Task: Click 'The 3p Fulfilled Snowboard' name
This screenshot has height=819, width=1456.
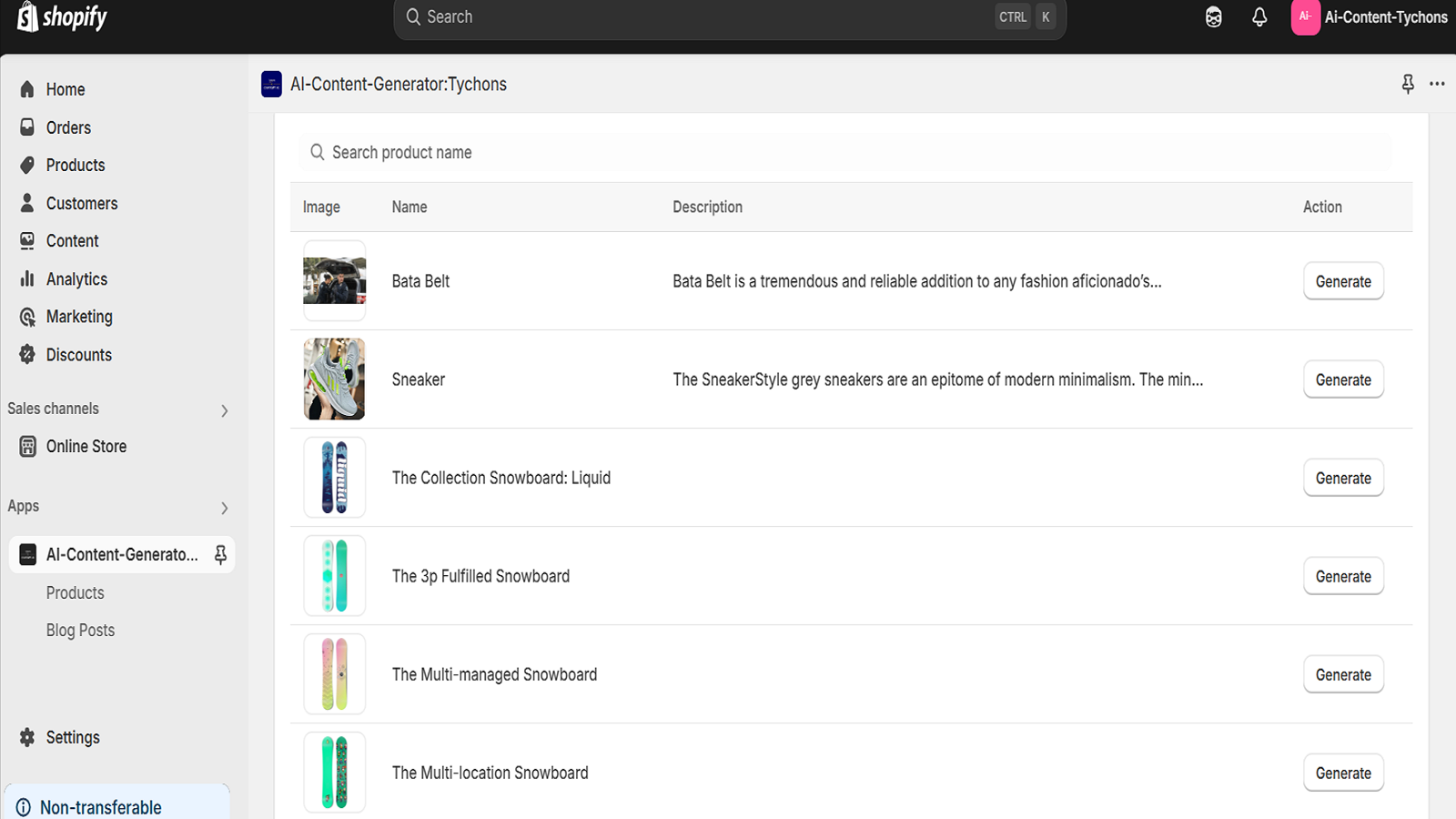Action: coord(480,576)
